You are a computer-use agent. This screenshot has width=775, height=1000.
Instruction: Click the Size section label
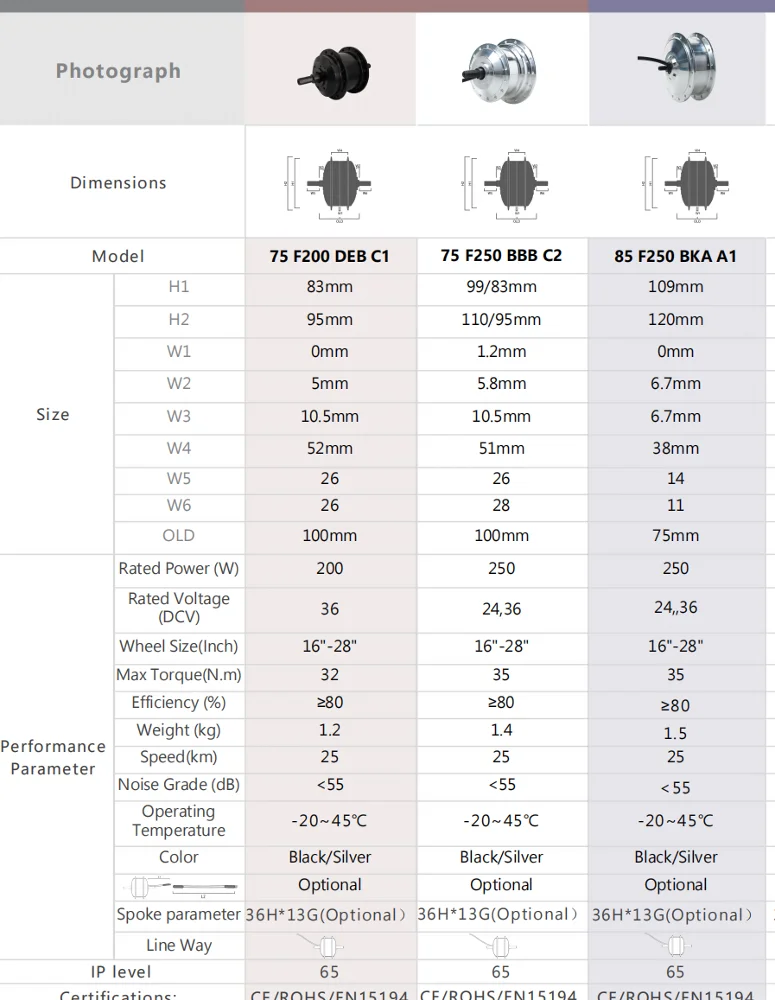click(53, 414)
